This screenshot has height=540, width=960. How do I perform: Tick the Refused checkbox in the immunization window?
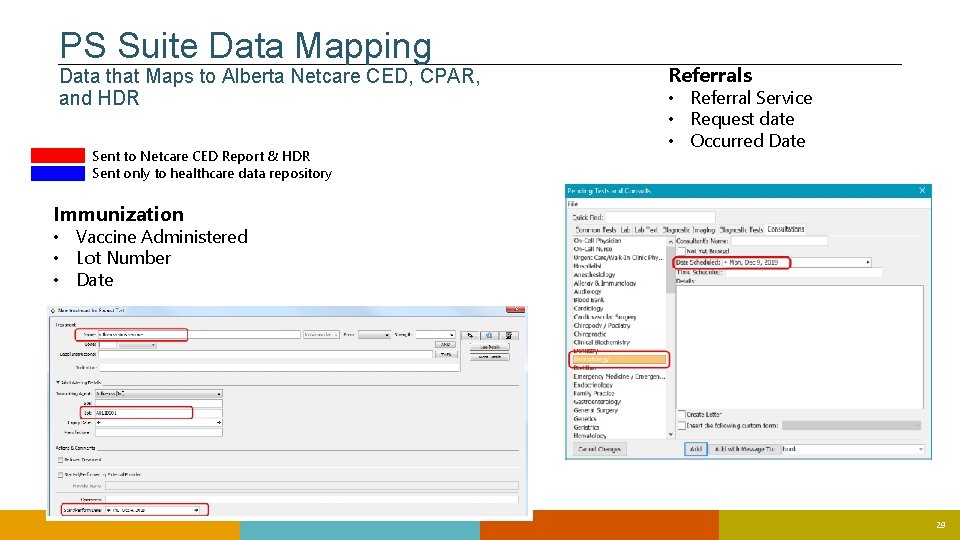60,460
